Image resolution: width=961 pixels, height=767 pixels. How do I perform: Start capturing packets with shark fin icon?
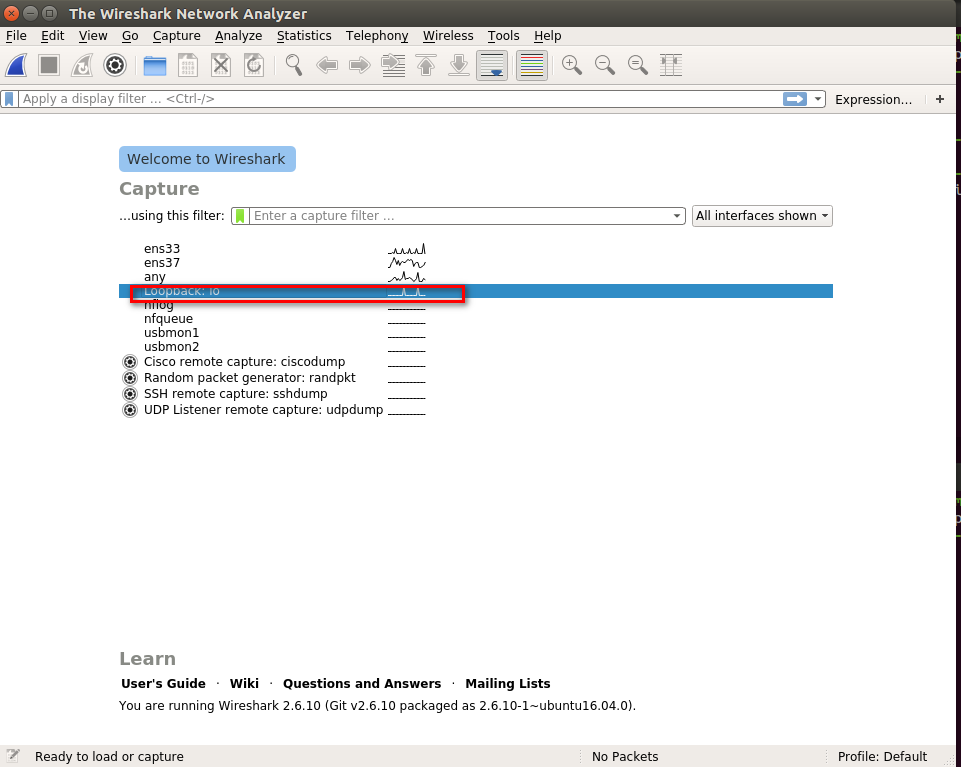click(x=17, y=65)
